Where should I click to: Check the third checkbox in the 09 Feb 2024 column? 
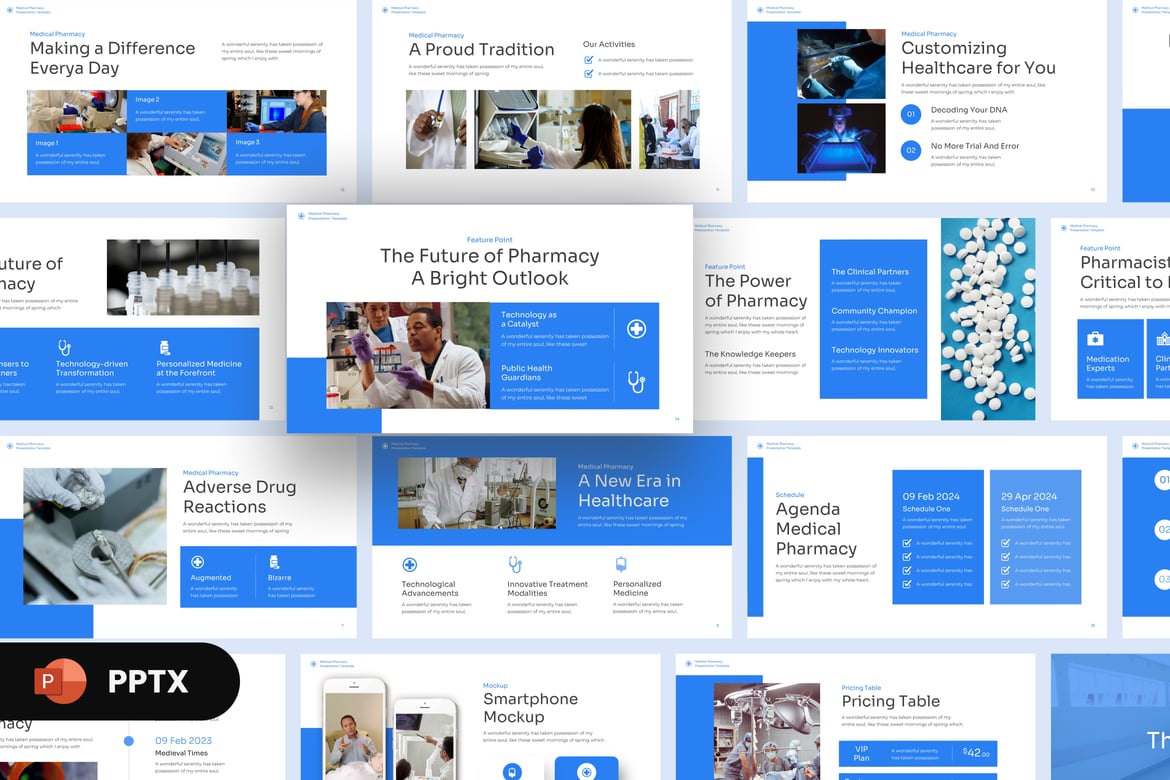(x=907, y=570)
